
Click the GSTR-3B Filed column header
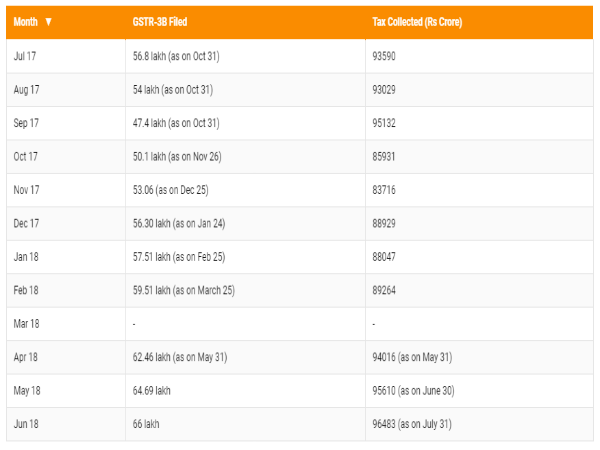160,21
